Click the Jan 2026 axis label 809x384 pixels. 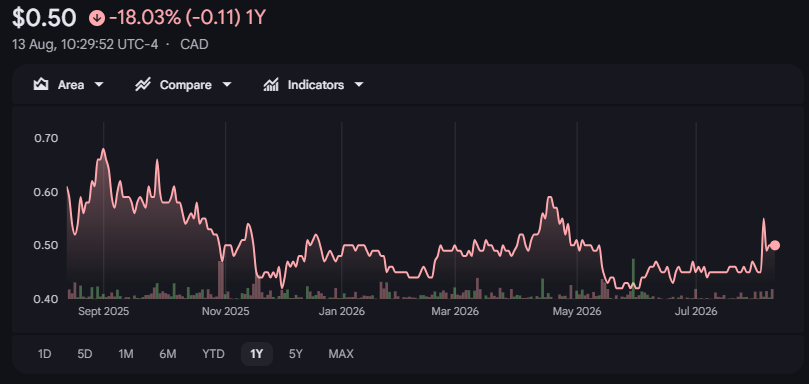[342, 312]
